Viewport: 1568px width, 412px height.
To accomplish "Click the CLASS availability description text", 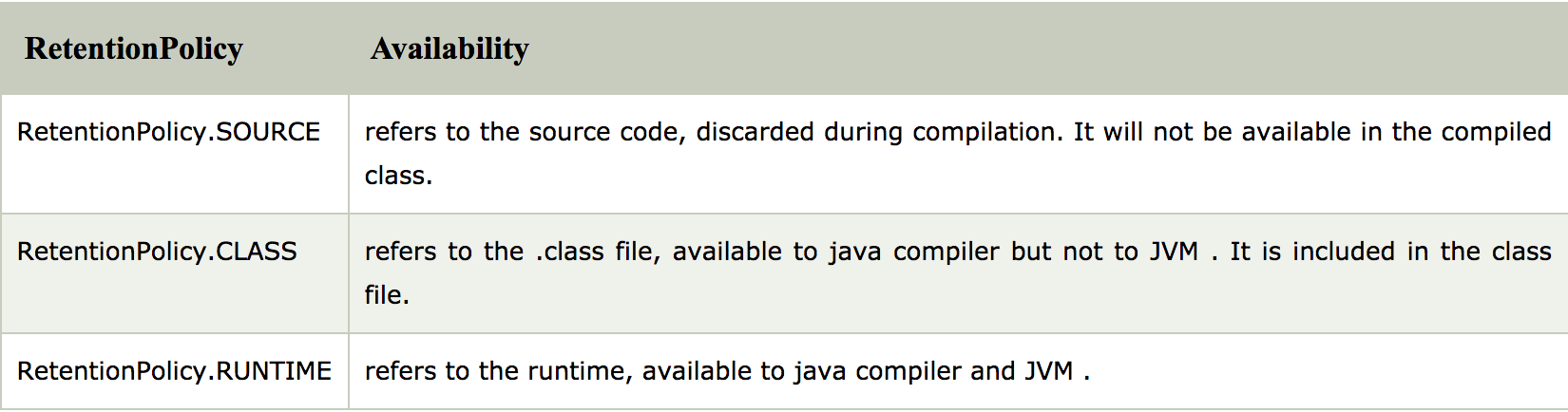I will tap(958, 272).
